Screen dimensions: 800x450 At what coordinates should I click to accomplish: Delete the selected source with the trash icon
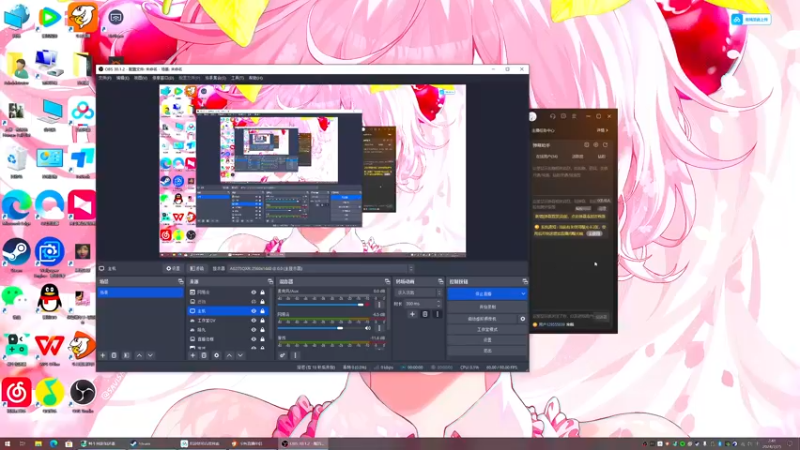204,355
